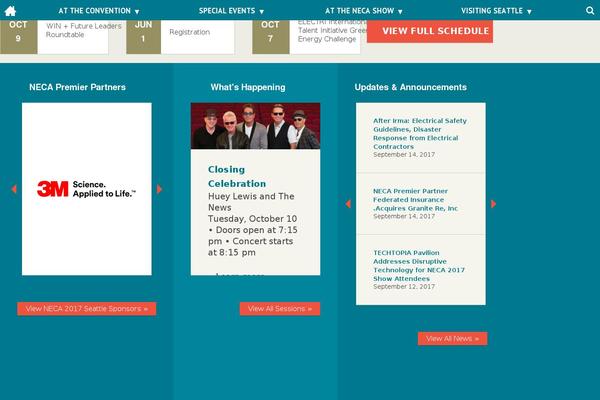
Task: Expand the At The Convention menu
Action: point(99,11)
